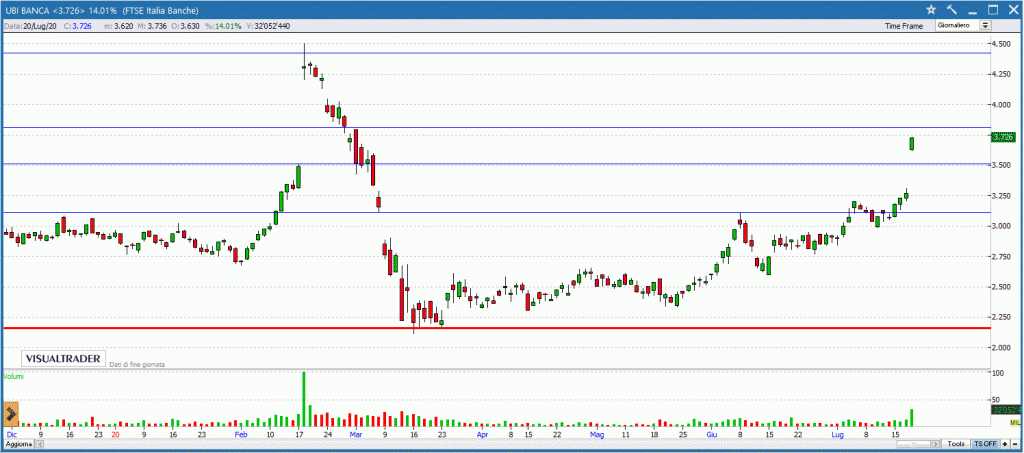This screenshot has width=1024, height=453.
Task: Select the blue horizontal line near 3.80
Action: point(496,127)
